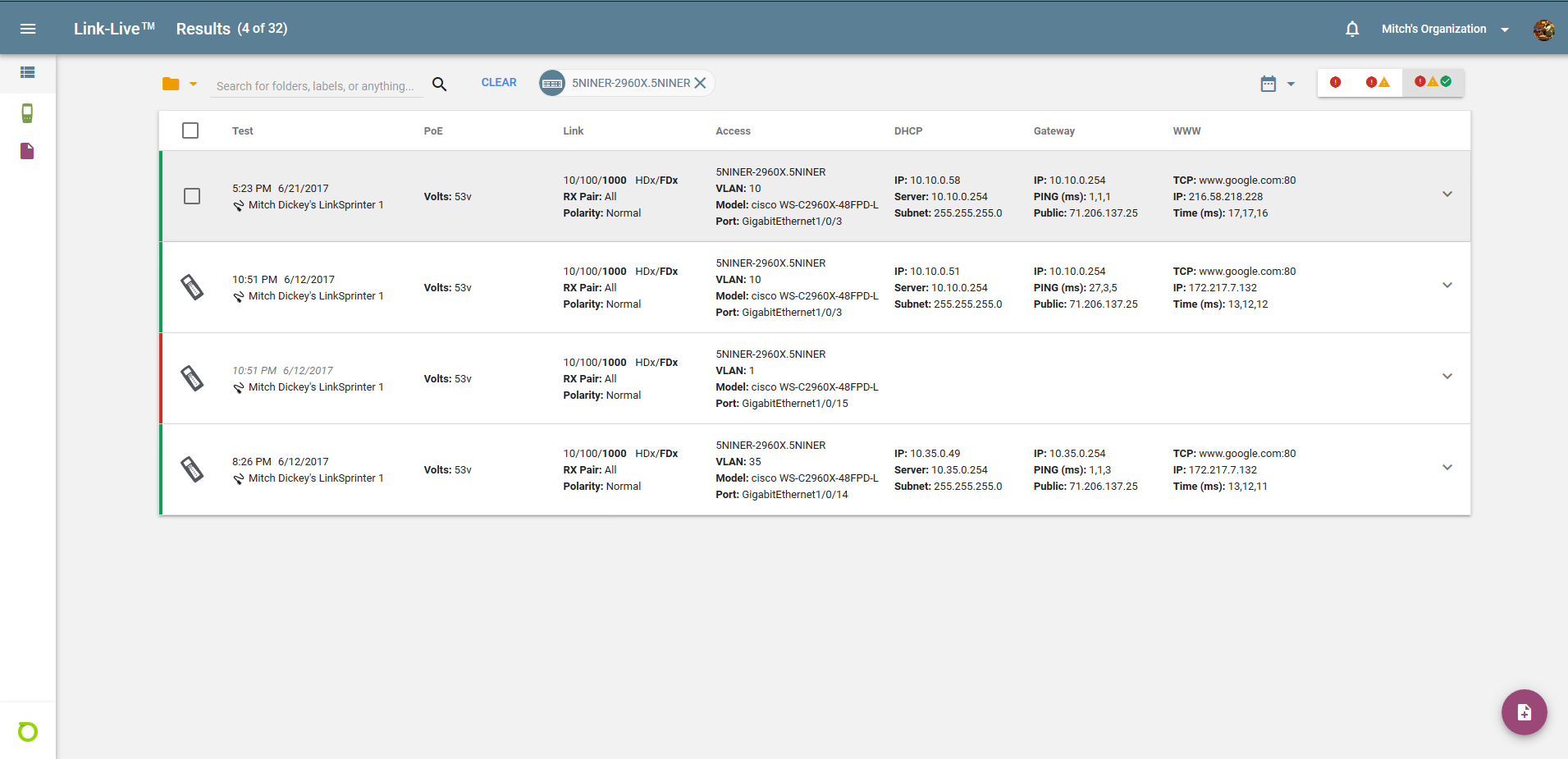Toggle the select-all checkbox in header
The image size is (1568, 759).
(190, 130)
